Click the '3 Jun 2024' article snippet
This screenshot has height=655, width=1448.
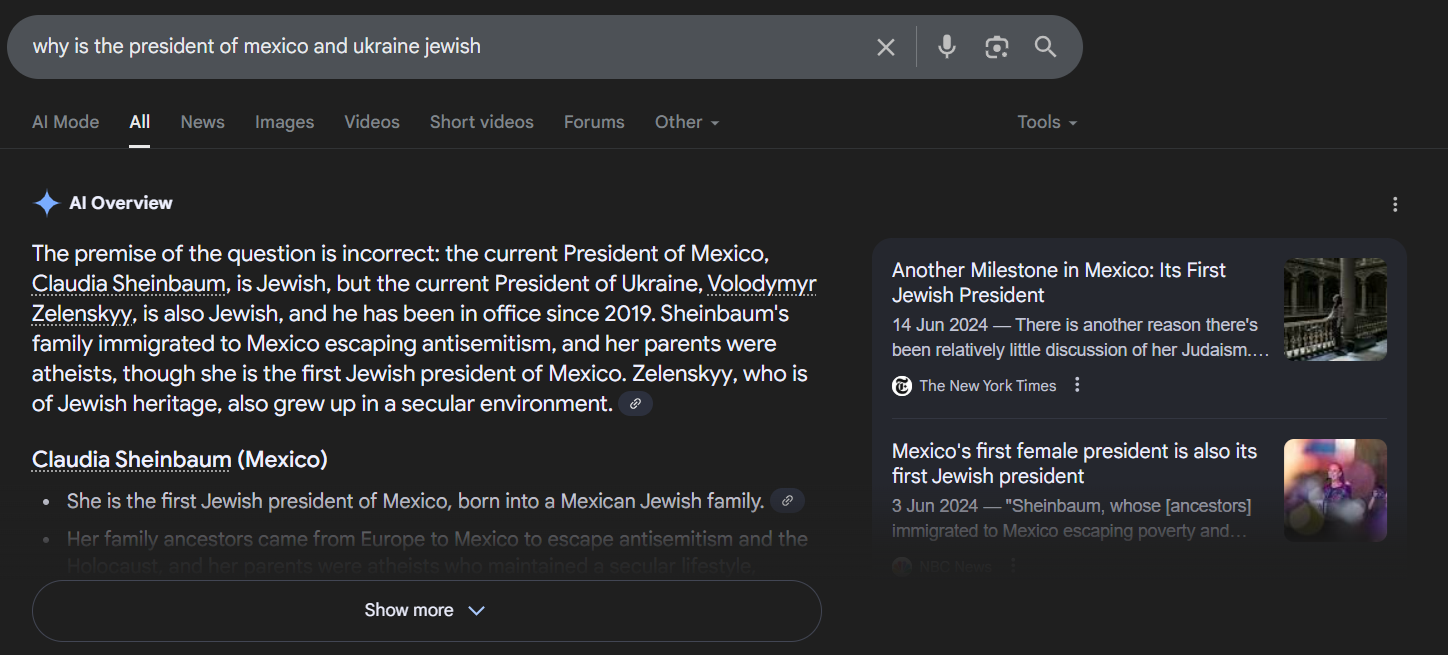[1071, 518]
